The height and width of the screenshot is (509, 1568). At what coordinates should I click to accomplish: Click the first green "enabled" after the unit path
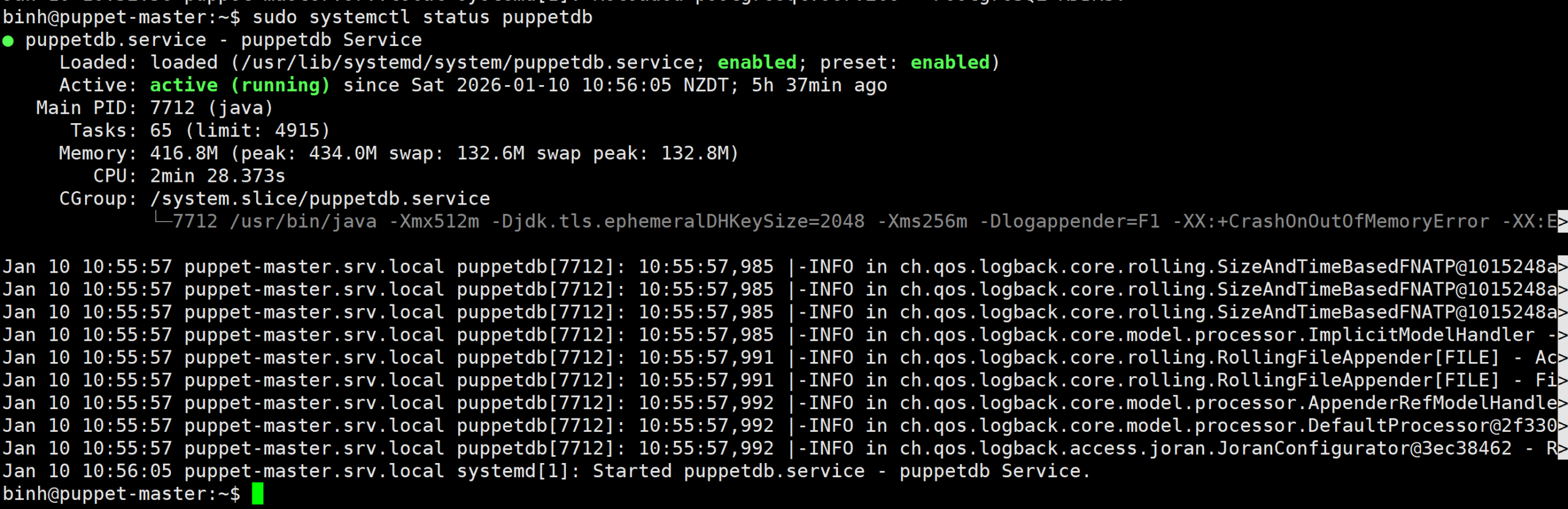(x=756, y=62)
